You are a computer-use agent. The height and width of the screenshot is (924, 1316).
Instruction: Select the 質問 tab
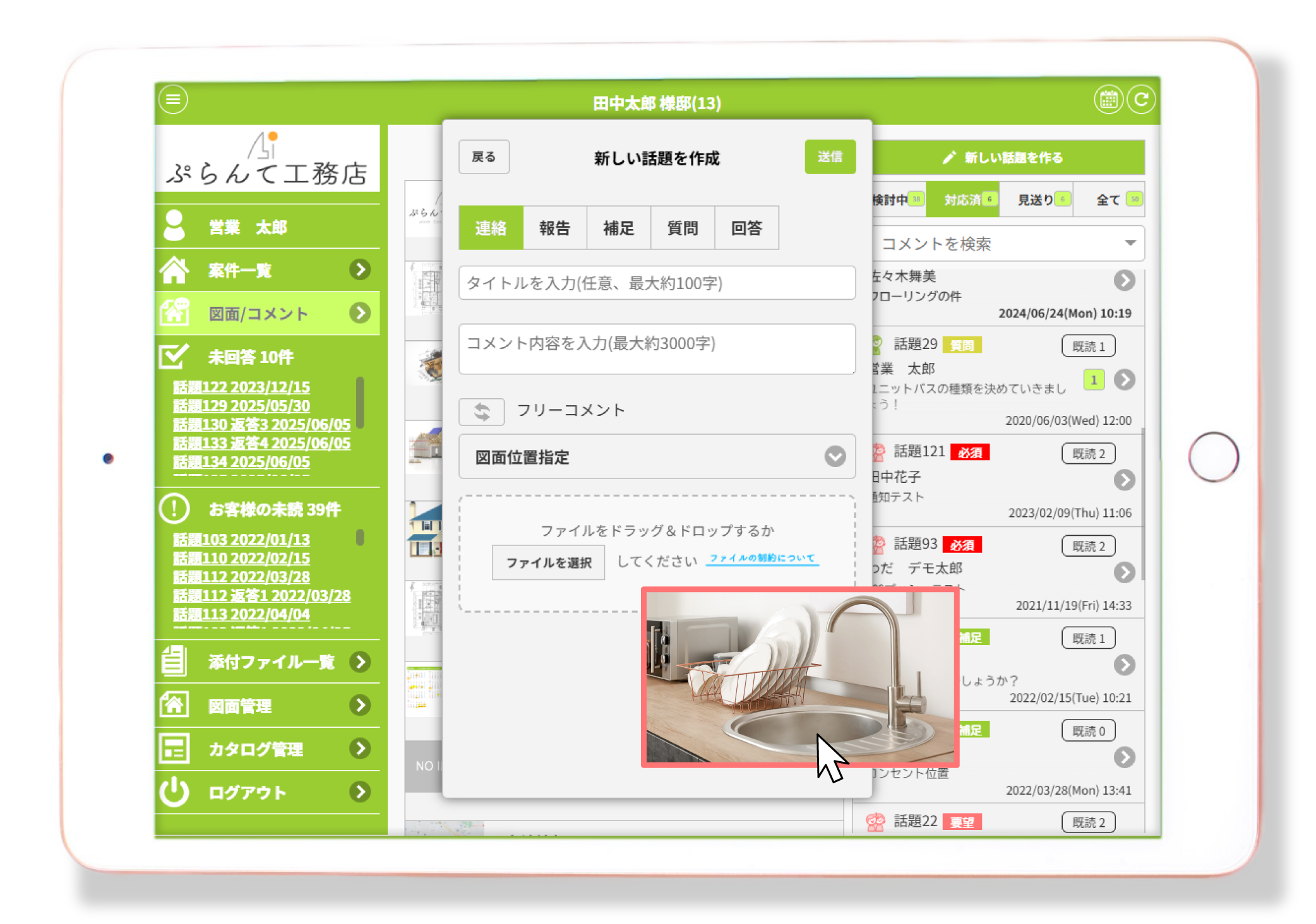tap(682, 228)
